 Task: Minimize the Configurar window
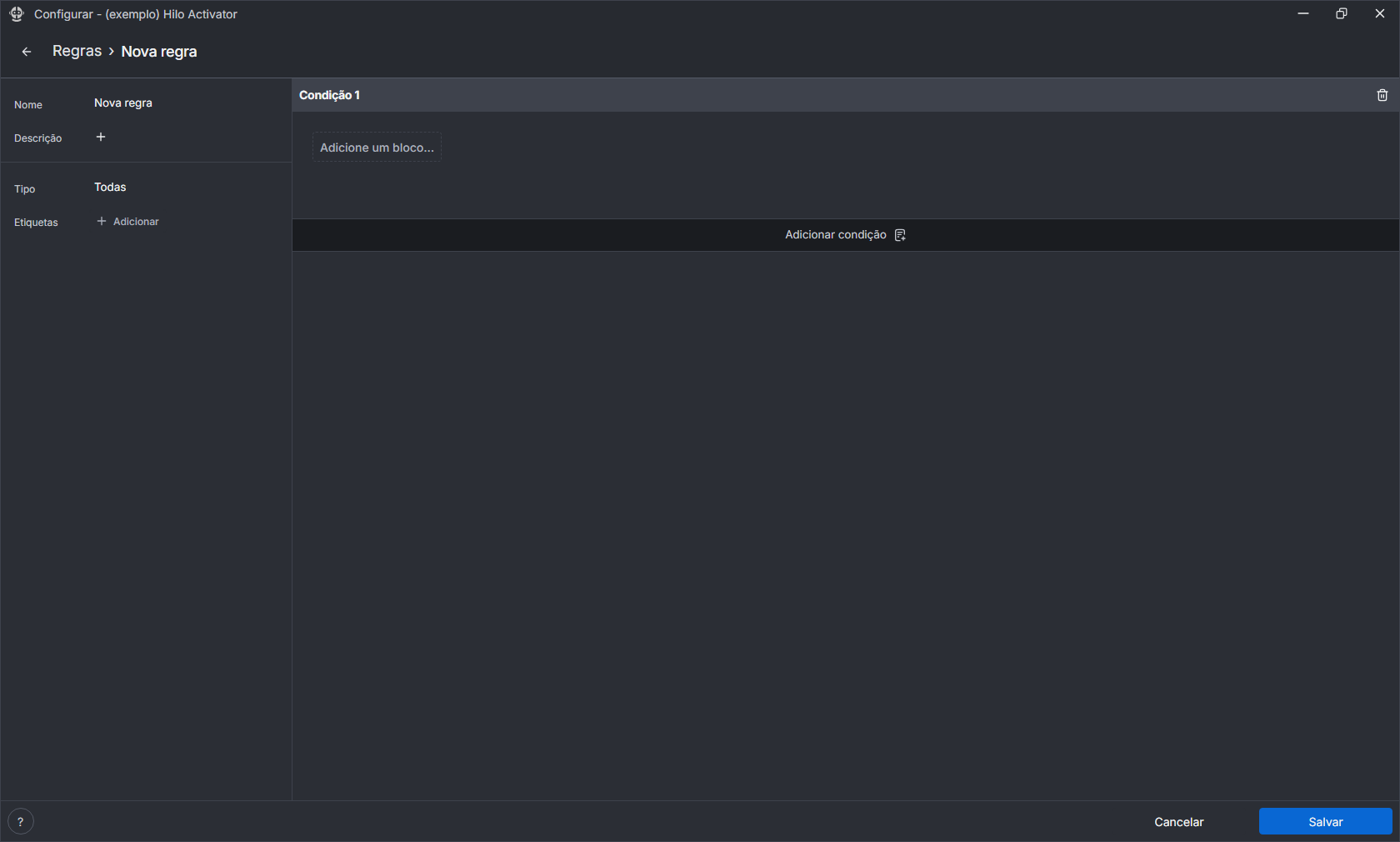coord(1302,14)
